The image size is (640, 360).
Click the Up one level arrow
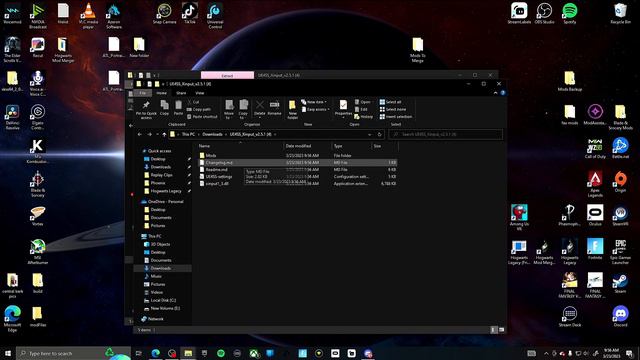164,134
